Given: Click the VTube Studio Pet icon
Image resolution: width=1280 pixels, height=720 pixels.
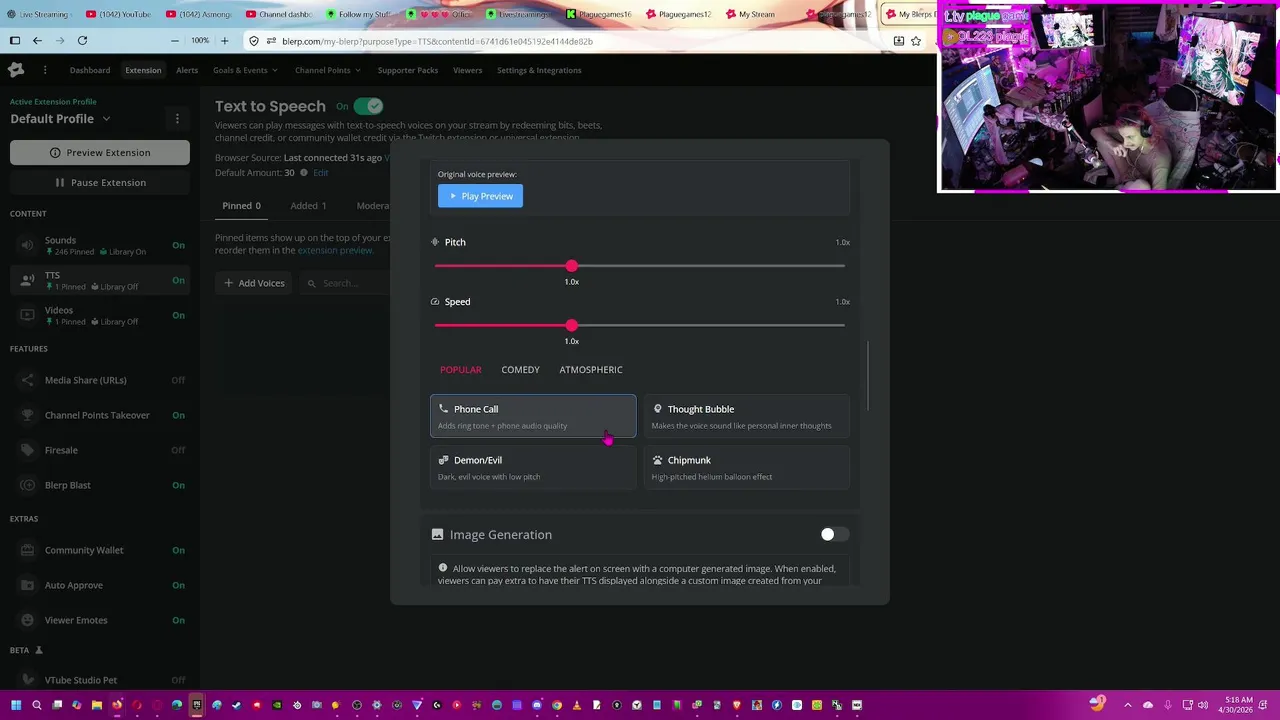Looking at the screenshot, I should pos(27,680).
